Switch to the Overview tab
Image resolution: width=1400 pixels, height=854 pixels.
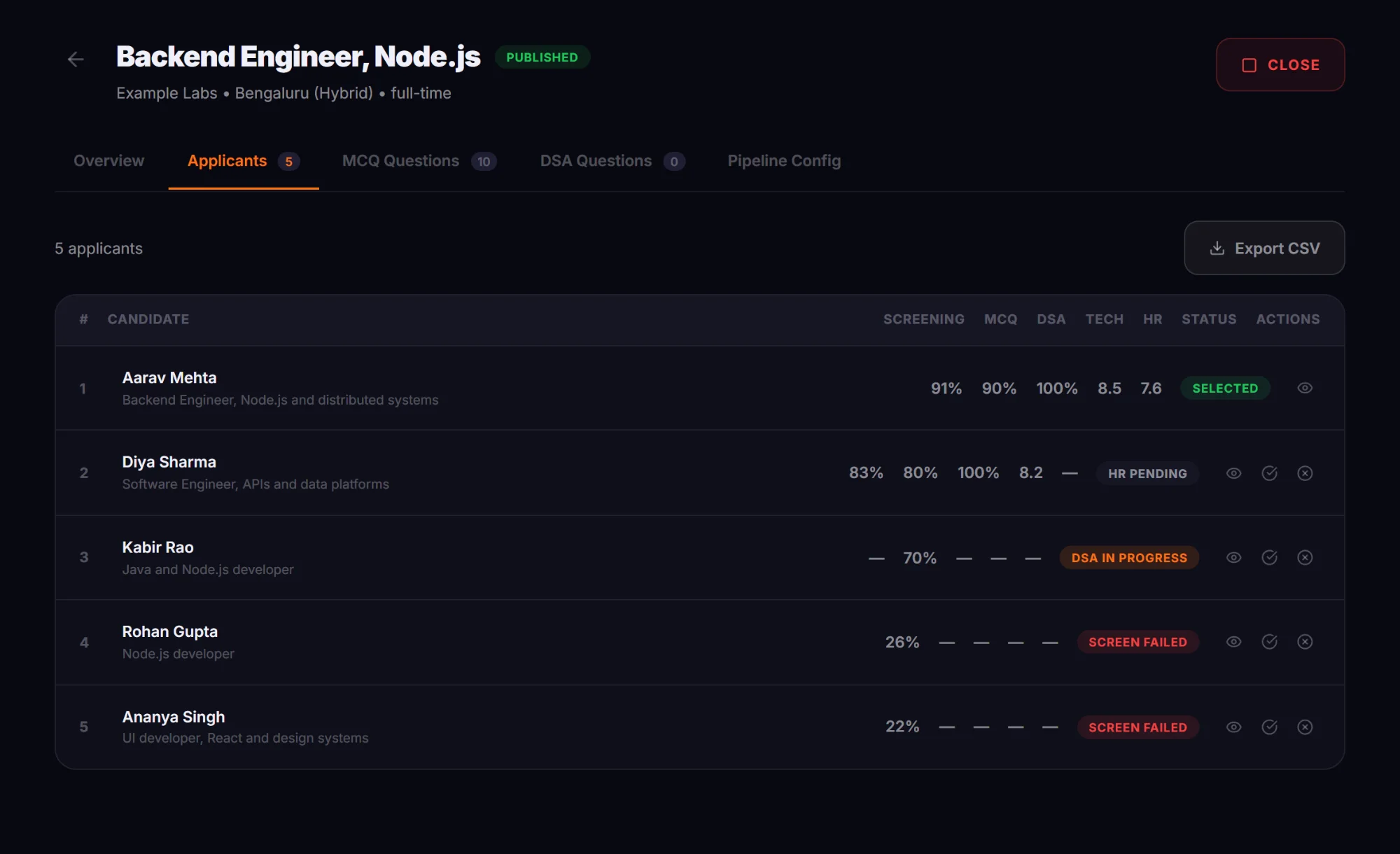(x=108, y=161)
